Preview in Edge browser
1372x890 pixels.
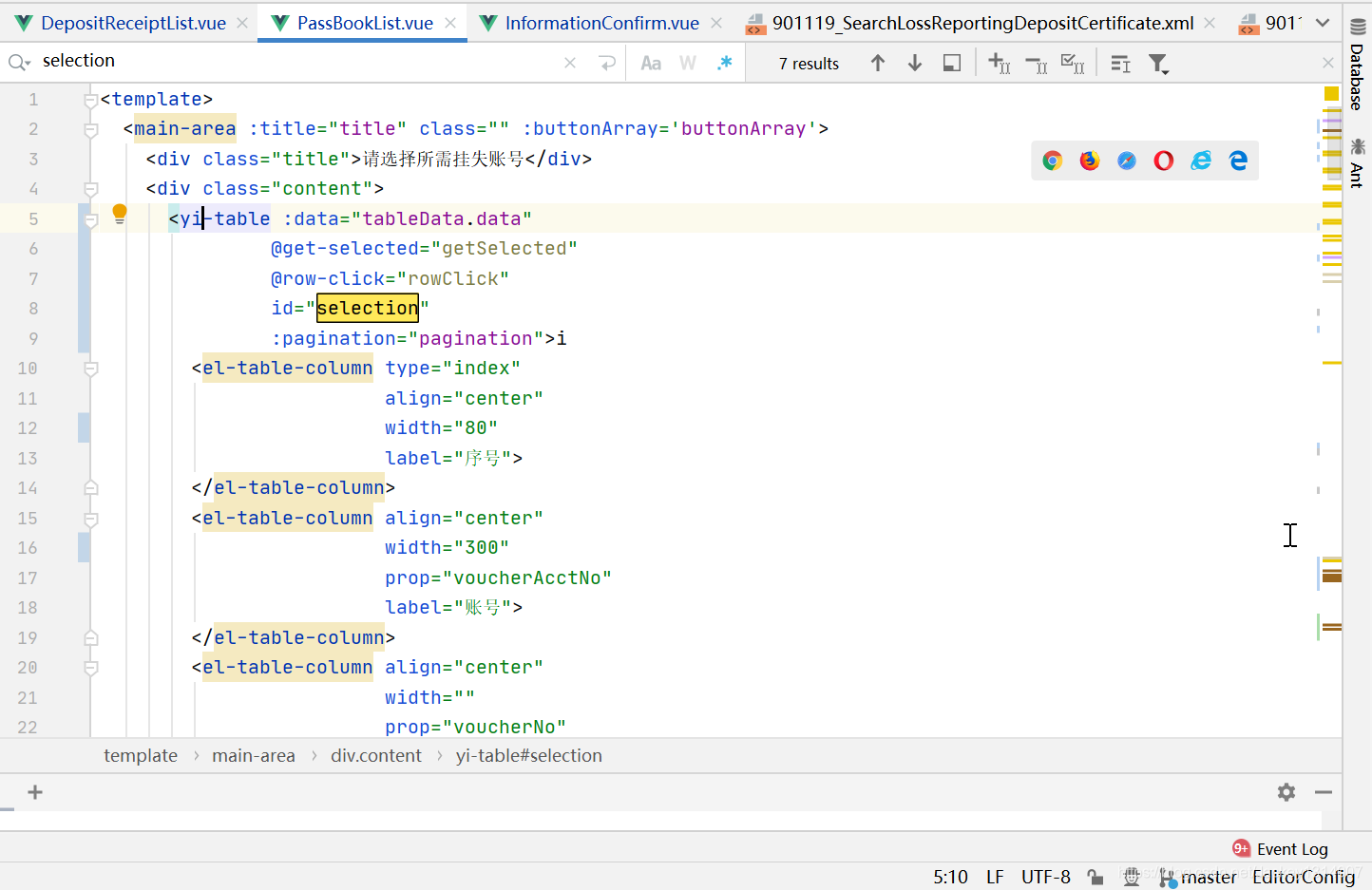point(1238,161)
